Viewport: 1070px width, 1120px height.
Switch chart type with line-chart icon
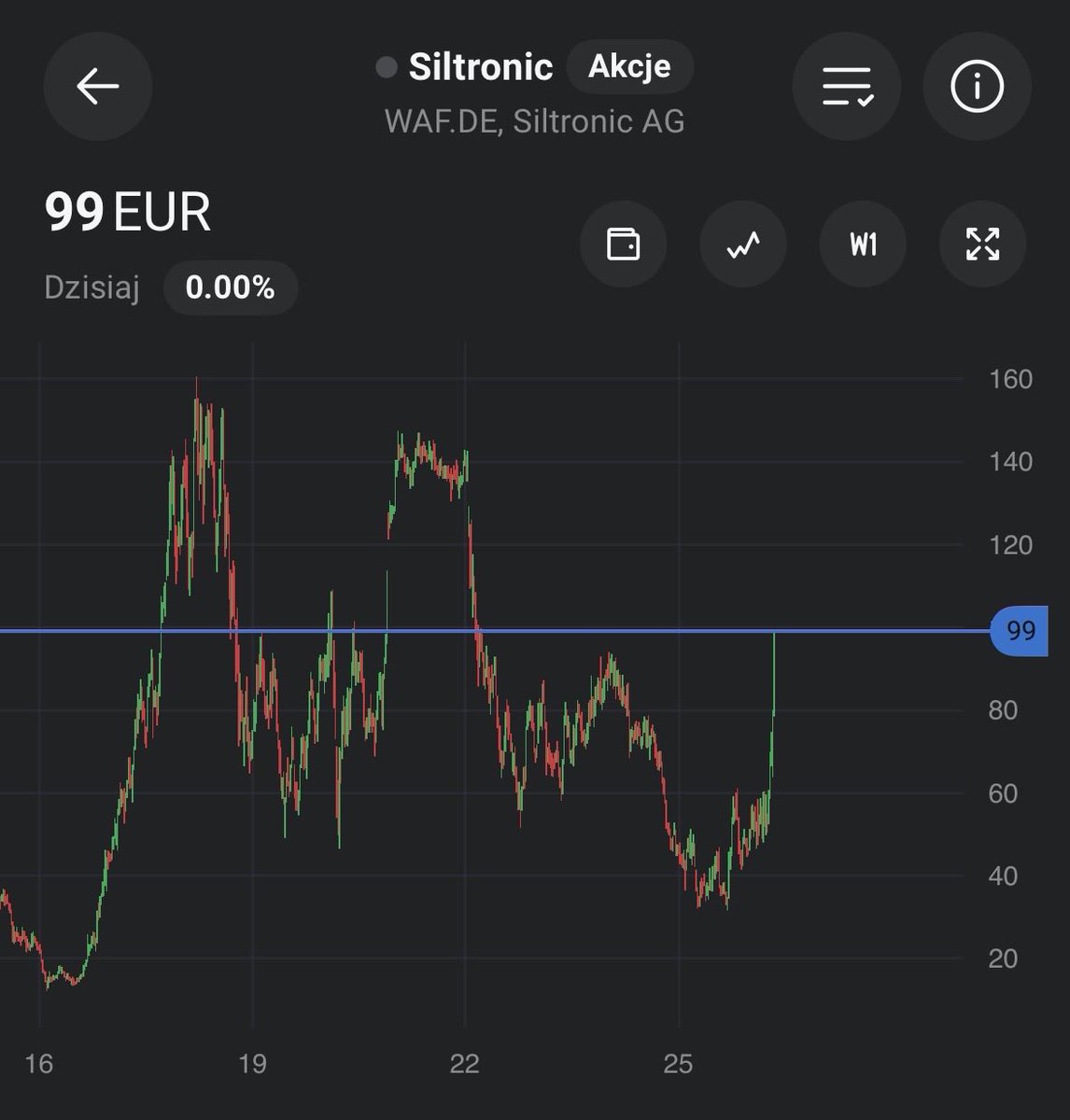(743, 245)
